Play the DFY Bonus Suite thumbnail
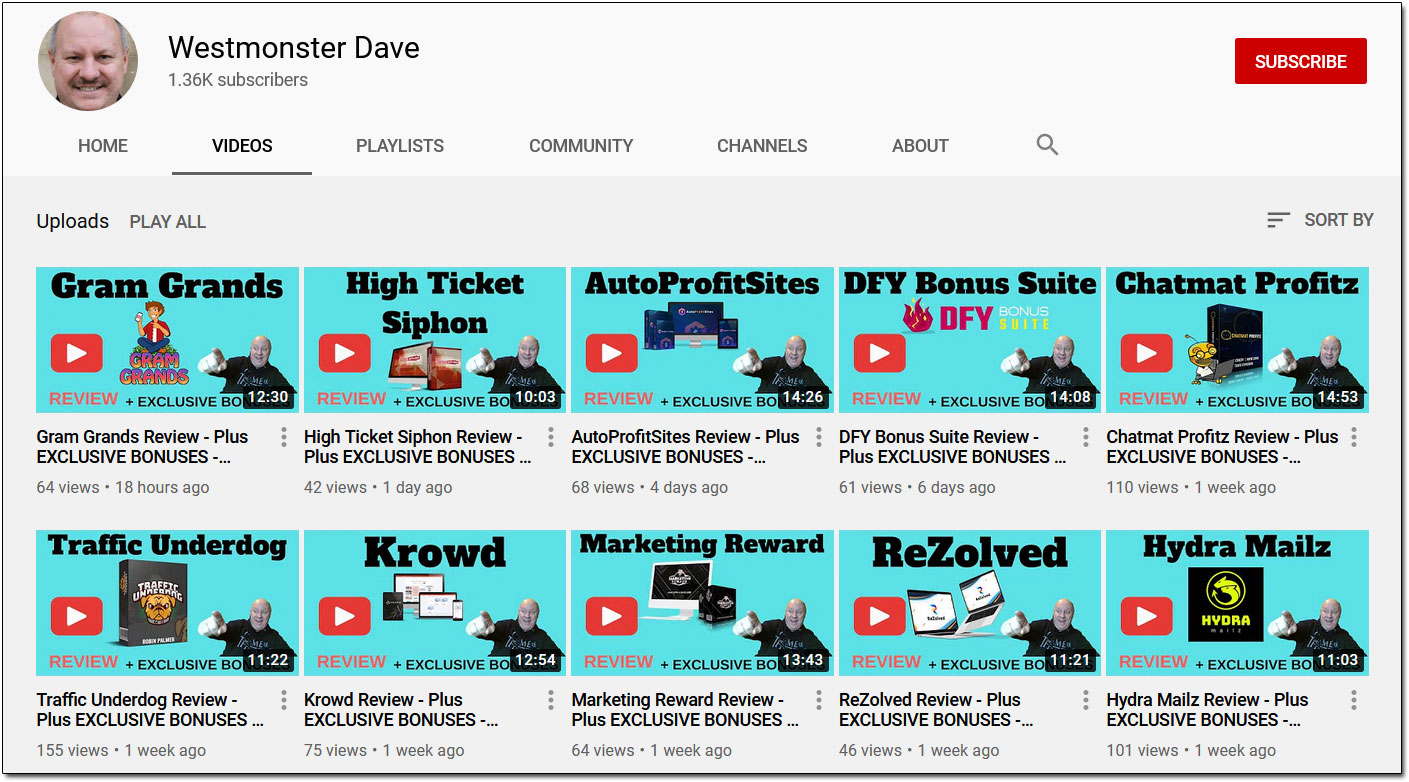1409x782 pixels. point(970,340)
